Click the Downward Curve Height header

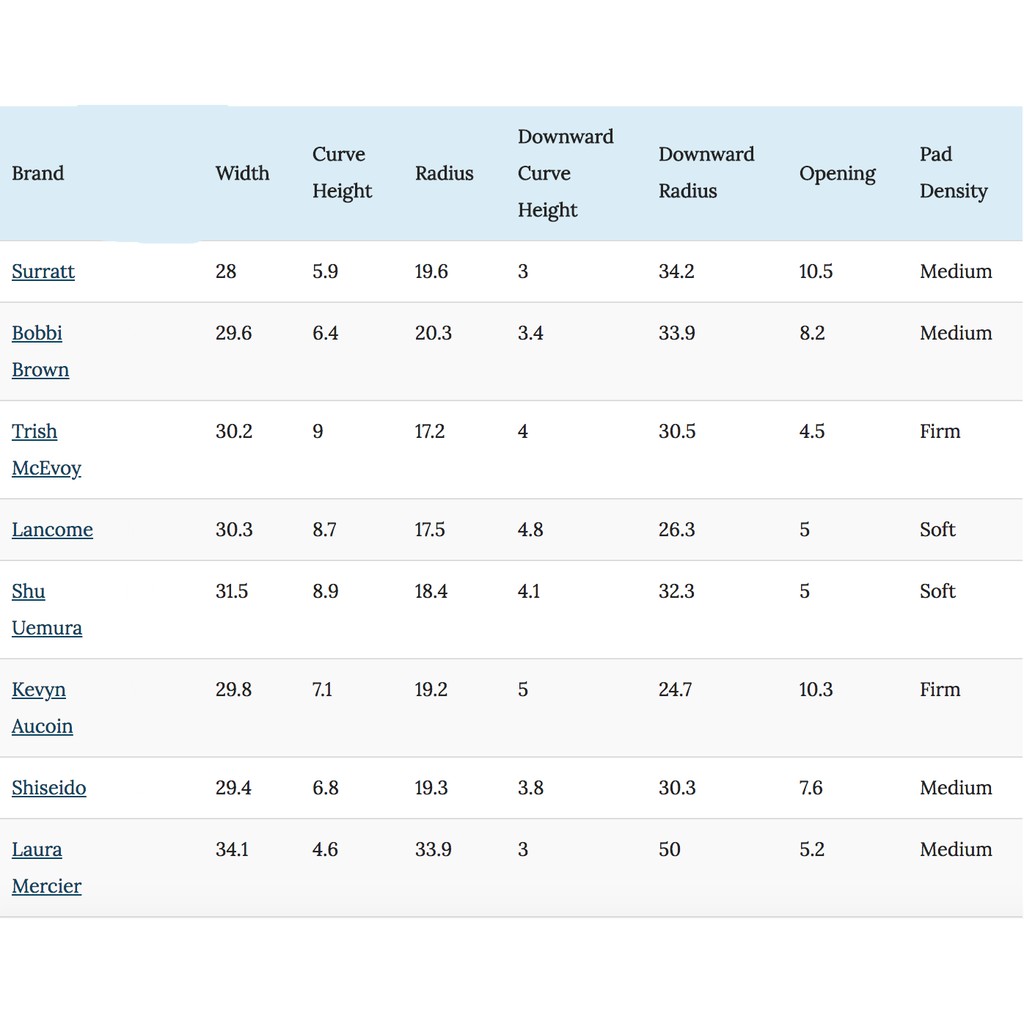[x=565, y=173]
